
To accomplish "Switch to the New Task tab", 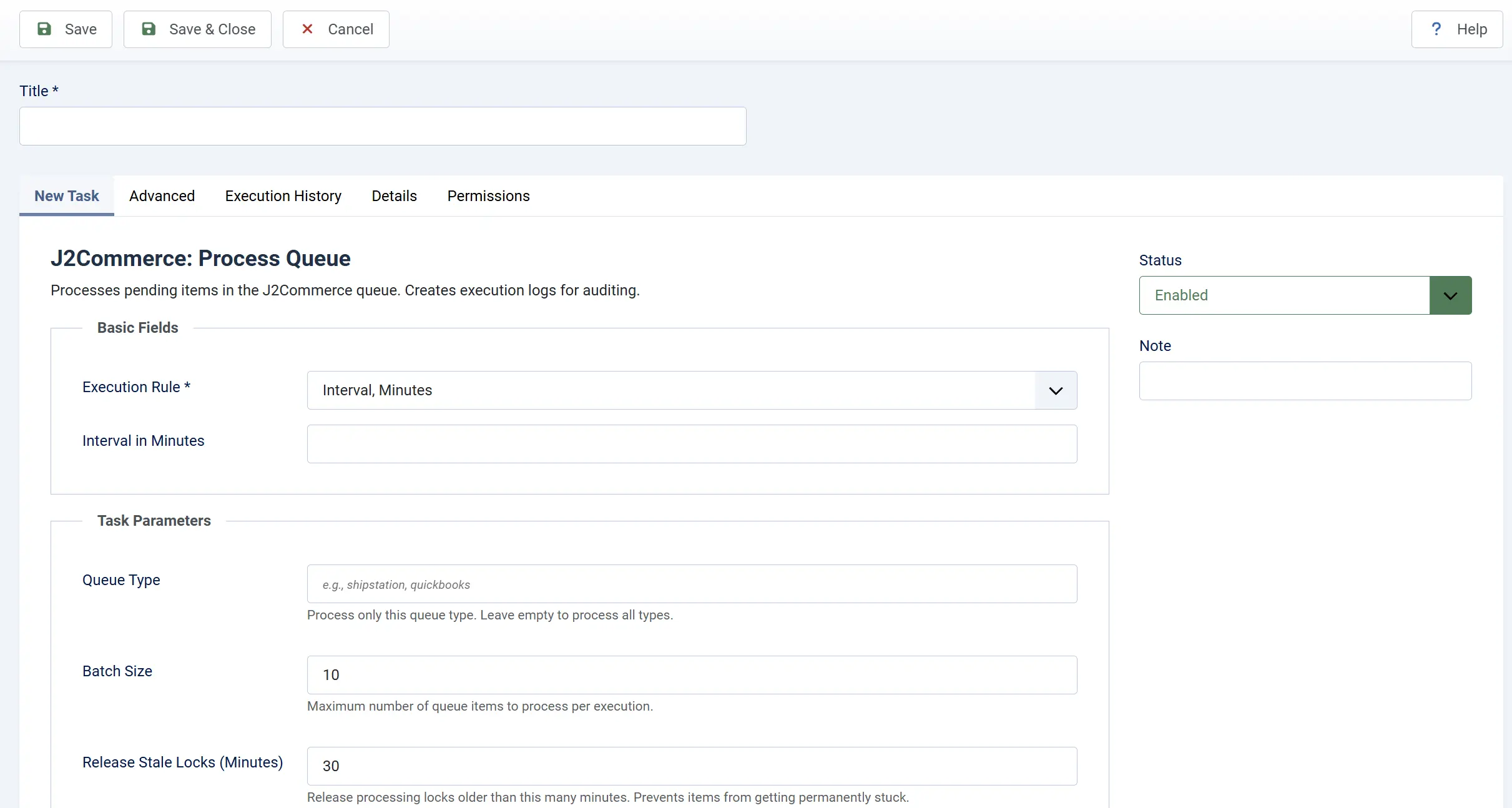I will [x=67, y=196].
